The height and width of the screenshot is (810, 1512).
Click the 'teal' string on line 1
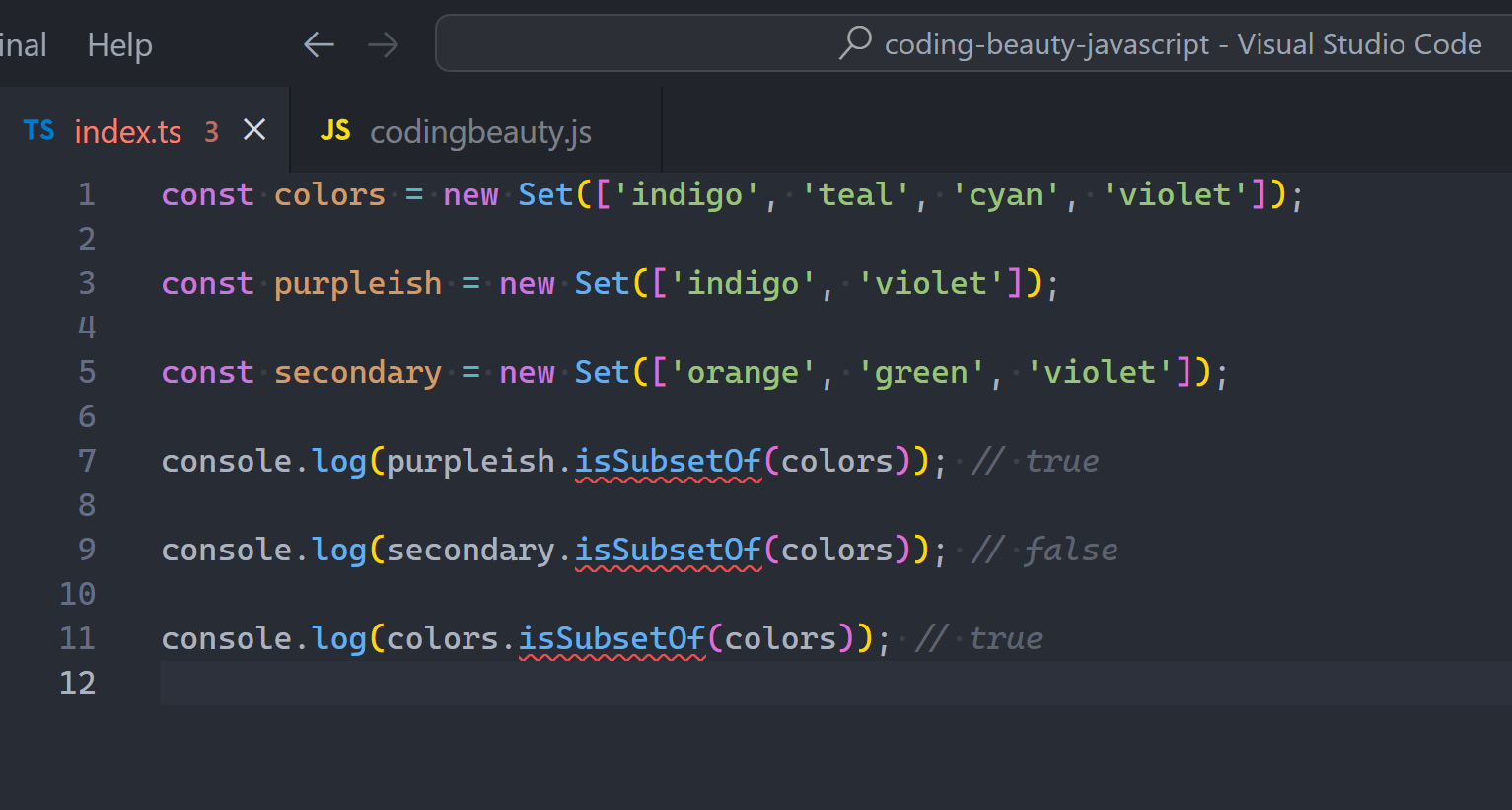pyautogui.click(x=855, y=194)
